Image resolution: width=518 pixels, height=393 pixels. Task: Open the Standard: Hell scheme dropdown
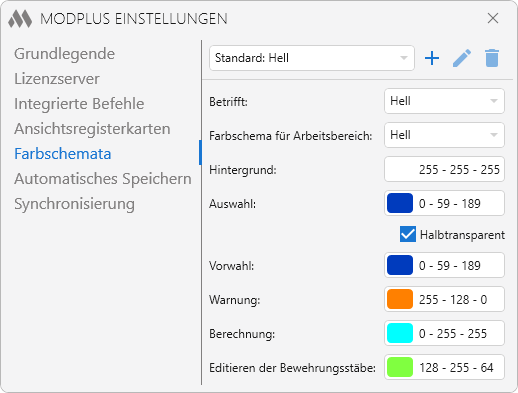[x=312, y=58]
